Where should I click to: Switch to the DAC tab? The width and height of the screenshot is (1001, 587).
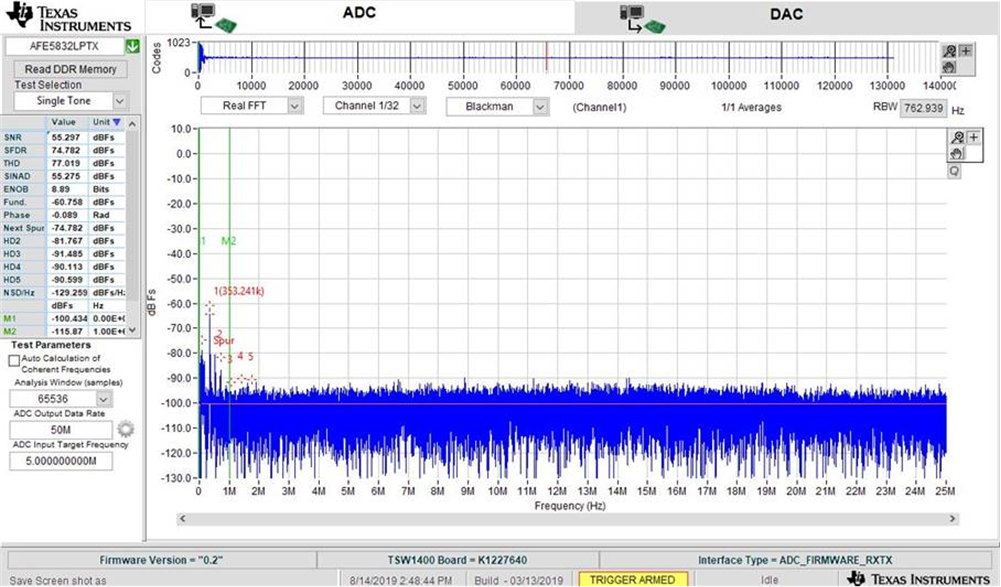(785, 15)
